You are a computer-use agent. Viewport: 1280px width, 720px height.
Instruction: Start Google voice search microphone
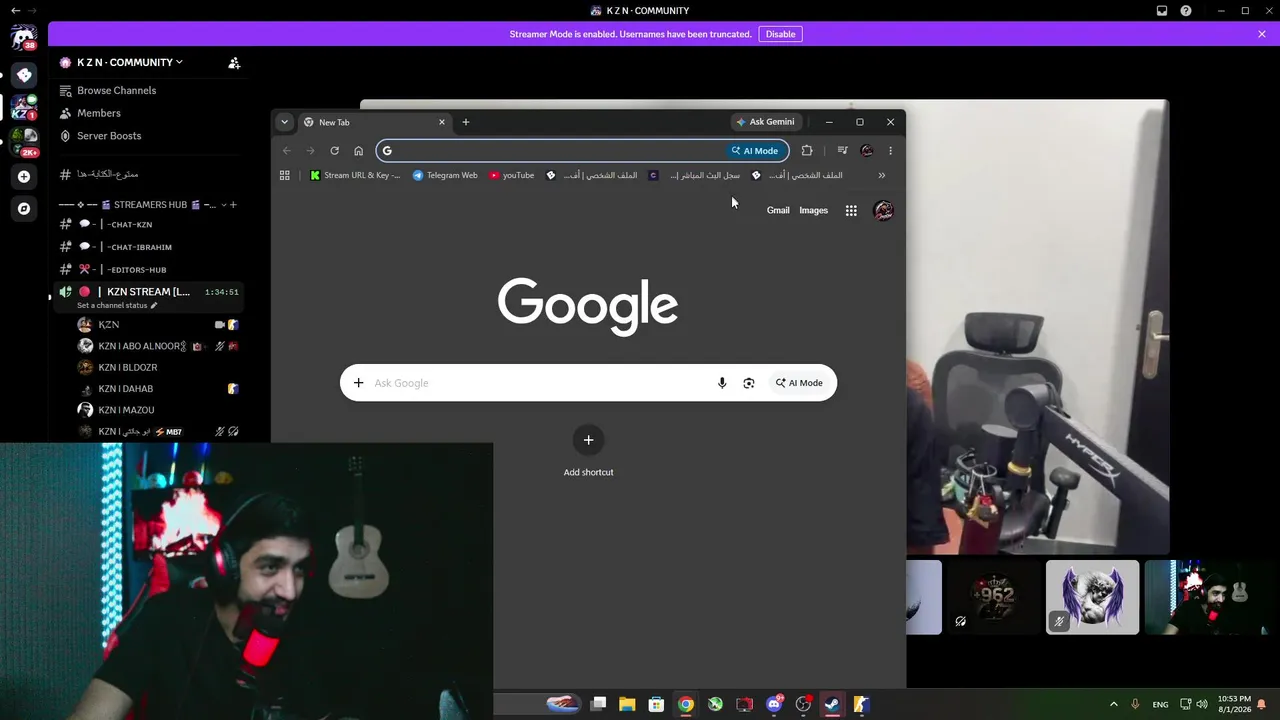point(722,383)
